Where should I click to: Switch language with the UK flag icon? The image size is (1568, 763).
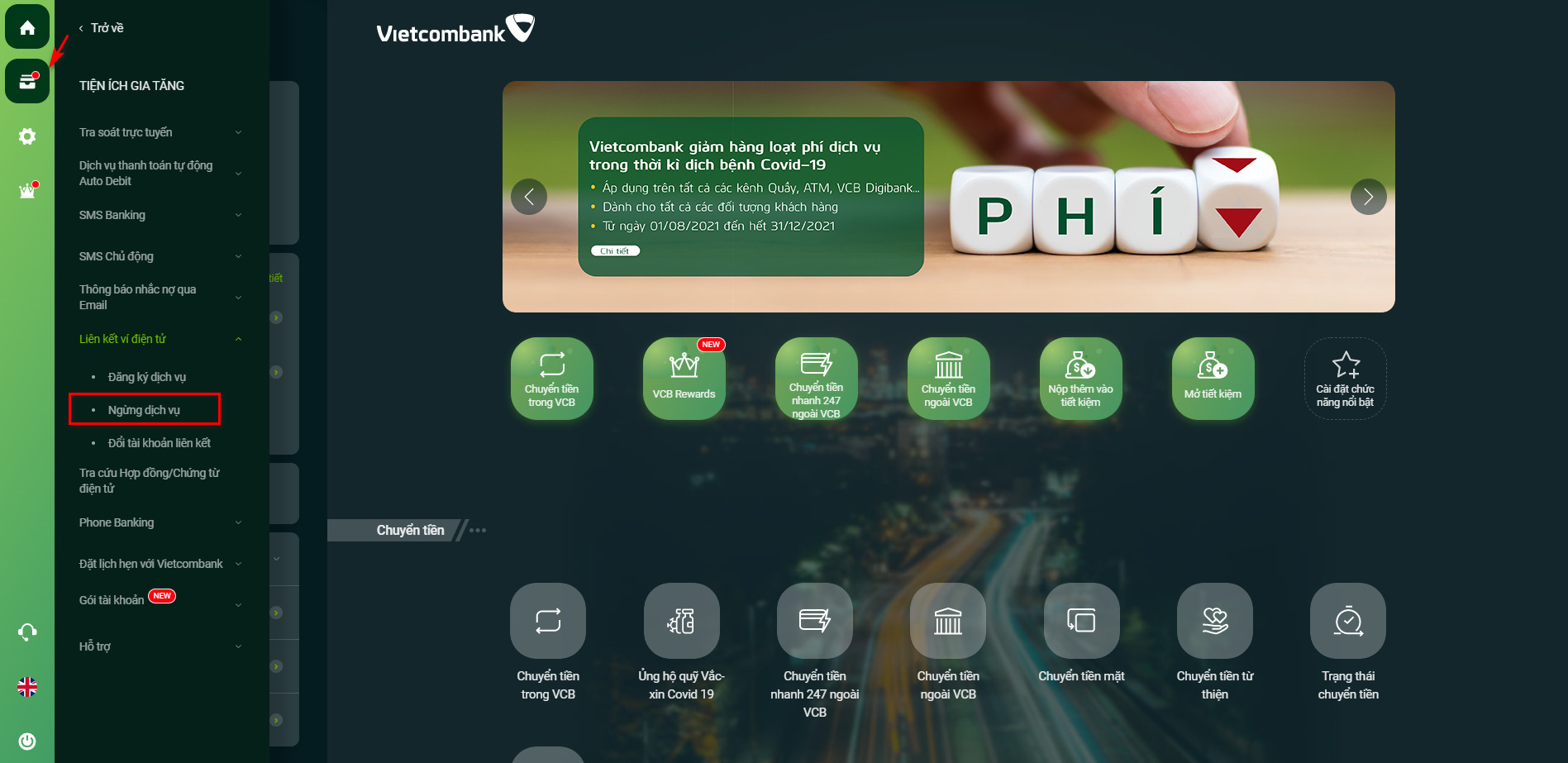(27, 687)
